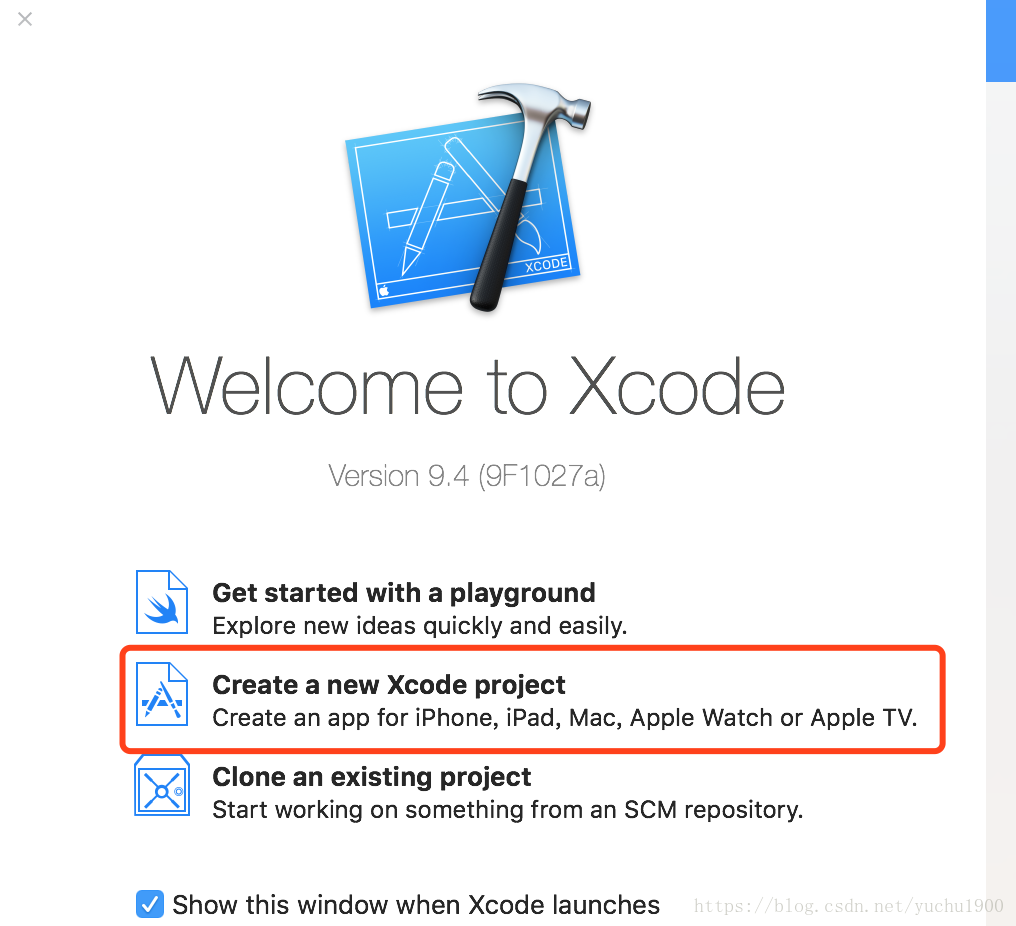Click 'Create an app for iPhone, iPad' description
Viewport: 1016px width, 926px height.
click(x=564, y=718)
